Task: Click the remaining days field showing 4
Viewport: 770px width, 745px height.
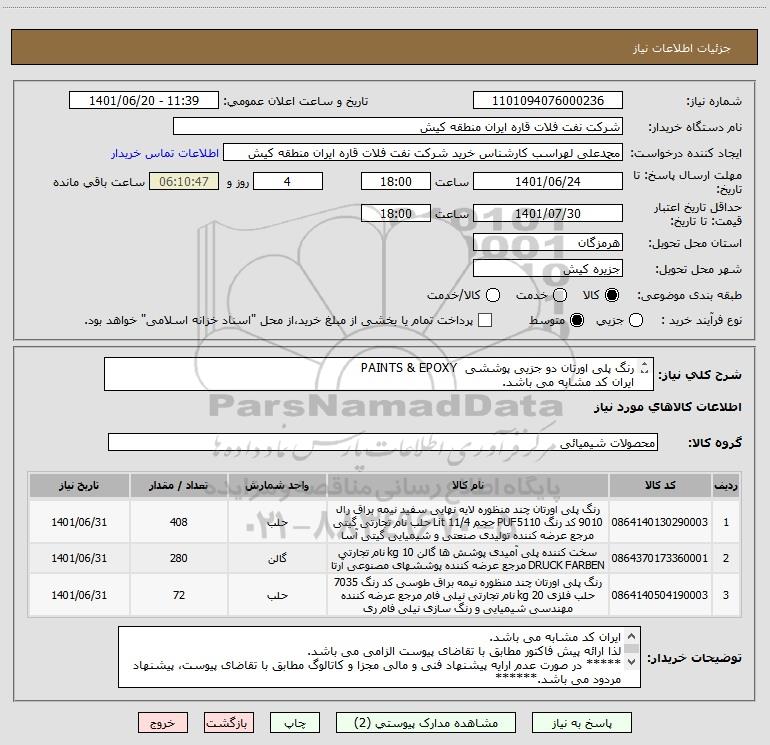Action: point(288,182)
